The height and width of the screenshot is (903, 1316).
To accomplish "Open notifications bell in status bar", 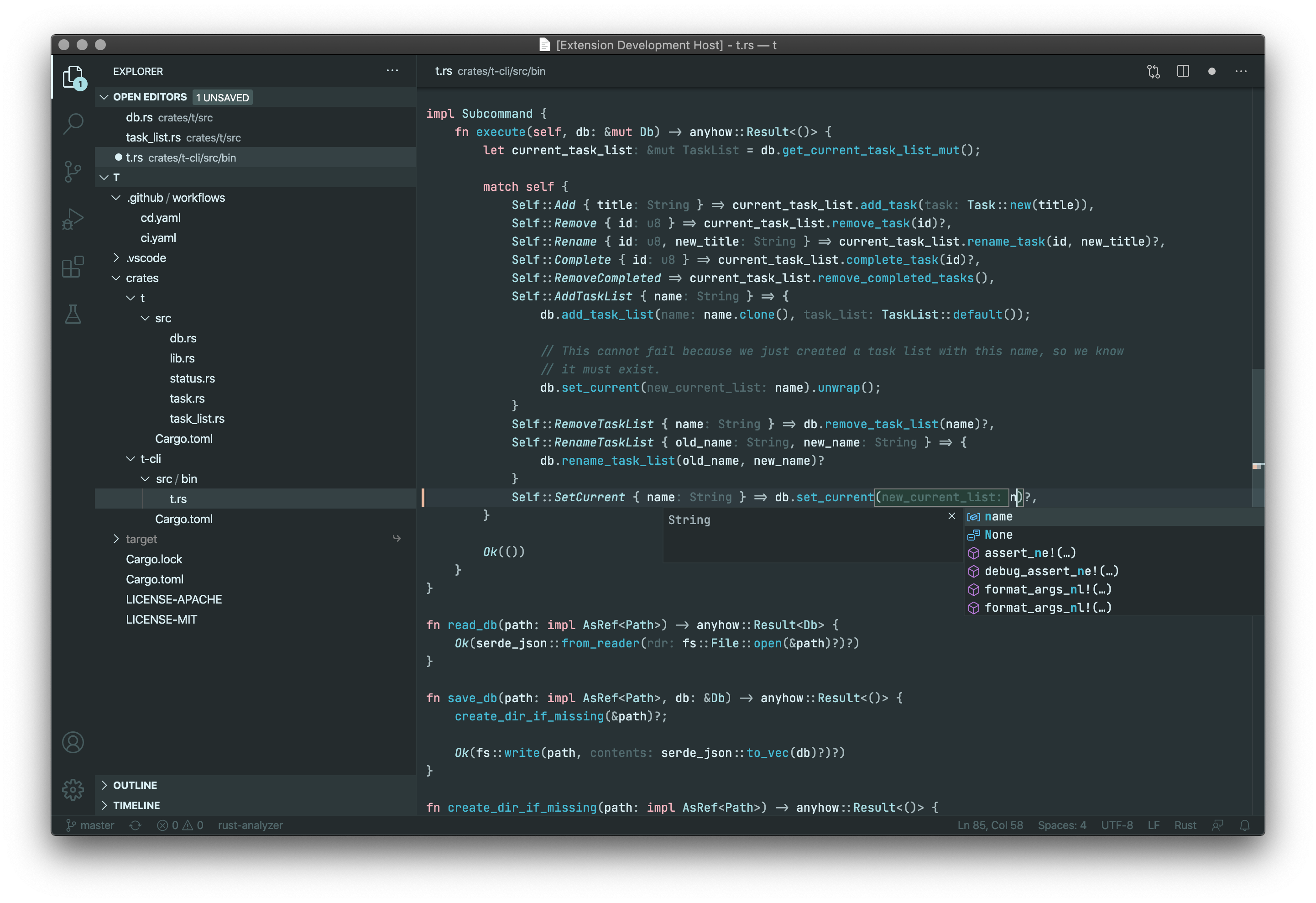I will [x=1245, y=825].
